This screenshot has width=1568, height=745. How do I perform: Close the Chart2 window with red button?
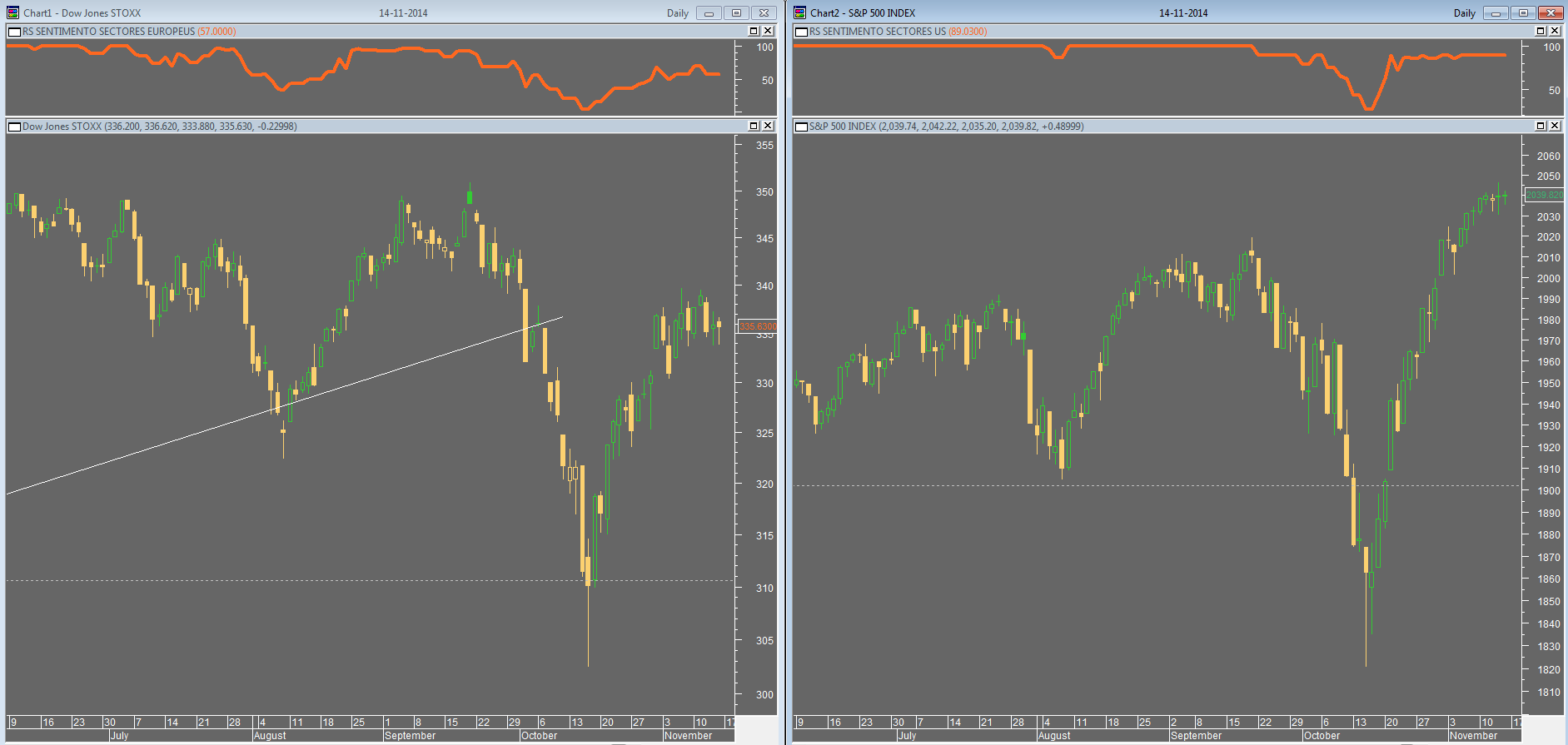coord(1550,12)
